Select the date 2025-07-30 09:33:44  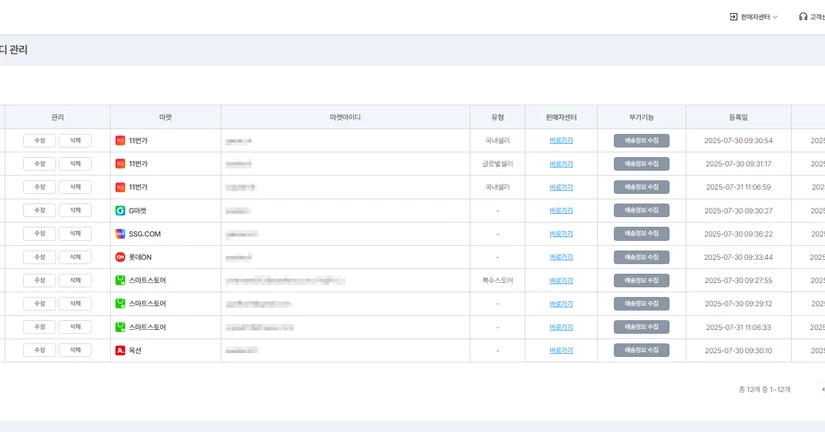[738, 257]
